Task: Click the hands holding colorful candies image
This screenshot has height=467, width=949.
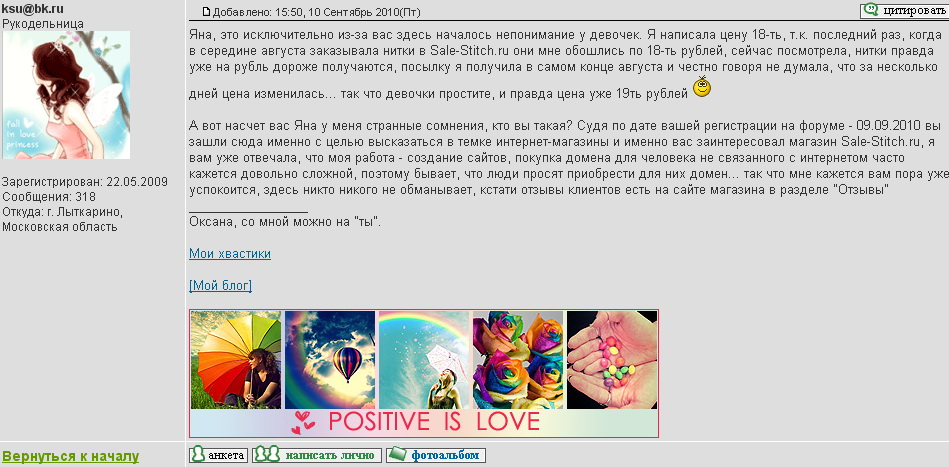Action: point(611,360)
